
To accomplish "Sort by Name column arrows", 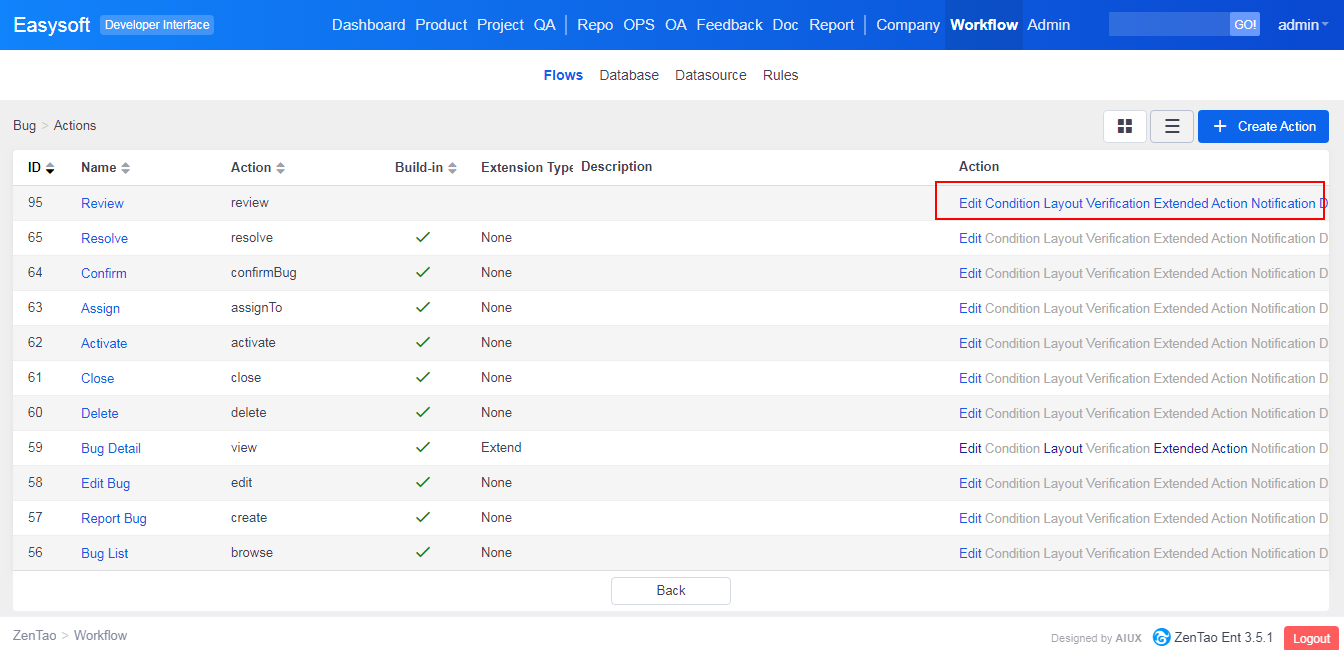I will click(125, 168).
